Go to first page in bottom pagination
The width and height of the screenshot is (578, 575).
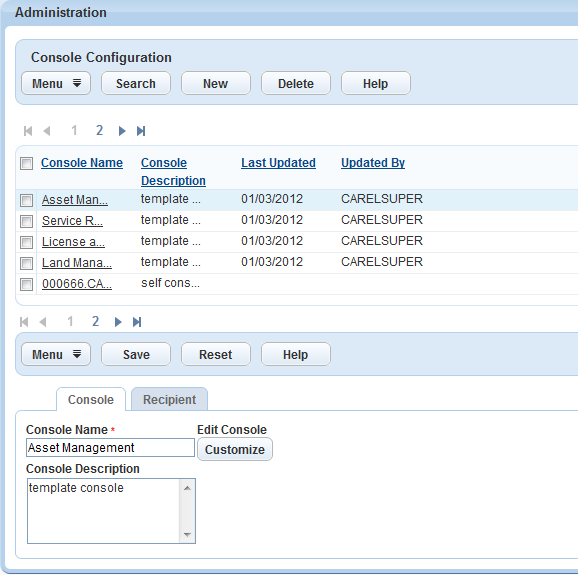(x=24, y=322)
